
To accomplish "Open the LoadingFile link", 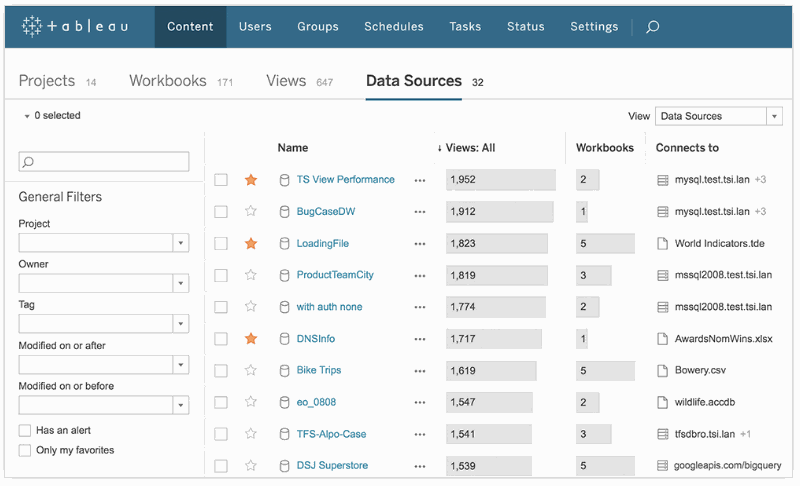I will tap(323, 243).
